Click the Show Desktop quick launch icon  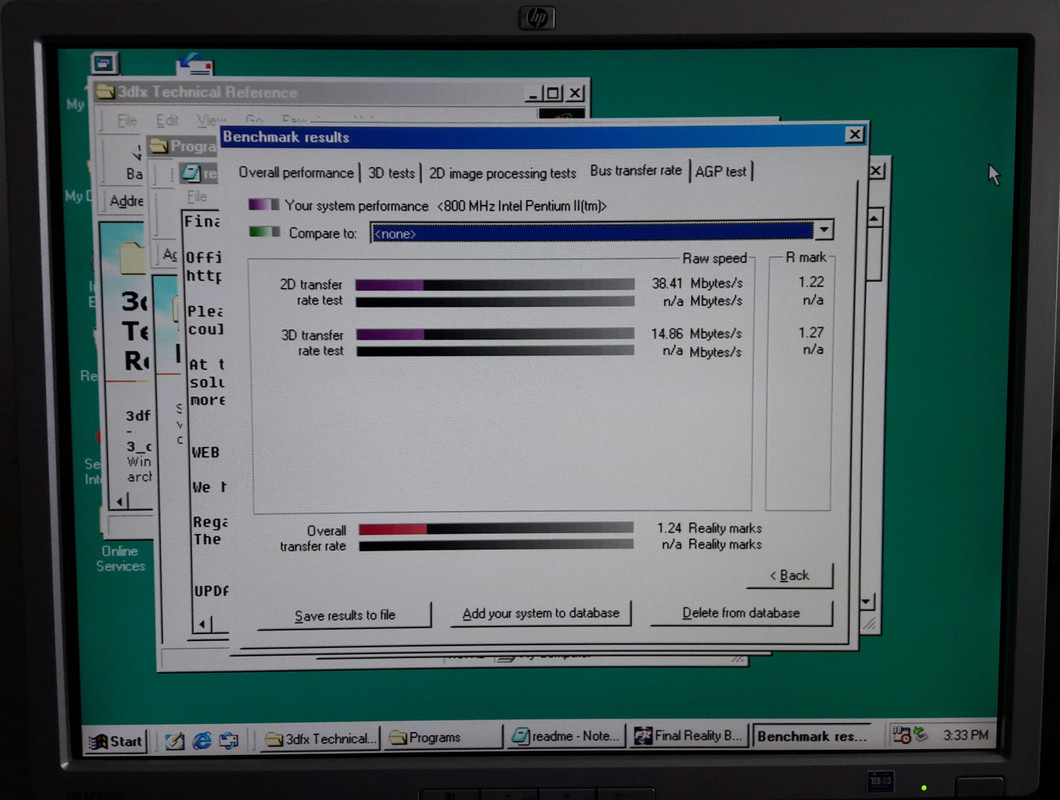[x=174, y=741]
